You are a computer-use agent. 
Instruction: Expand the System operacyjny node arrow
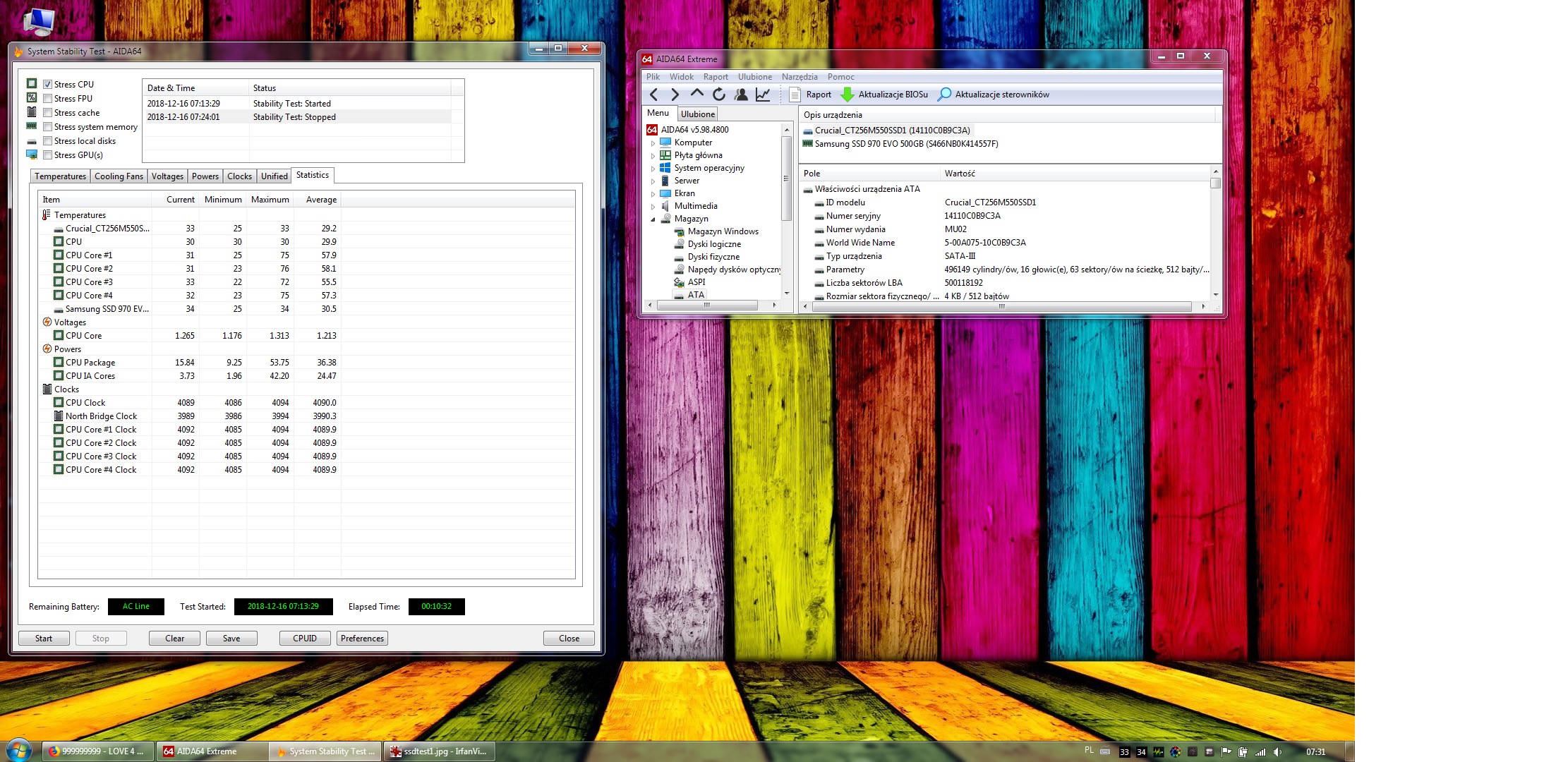click(x=653, y=169)
